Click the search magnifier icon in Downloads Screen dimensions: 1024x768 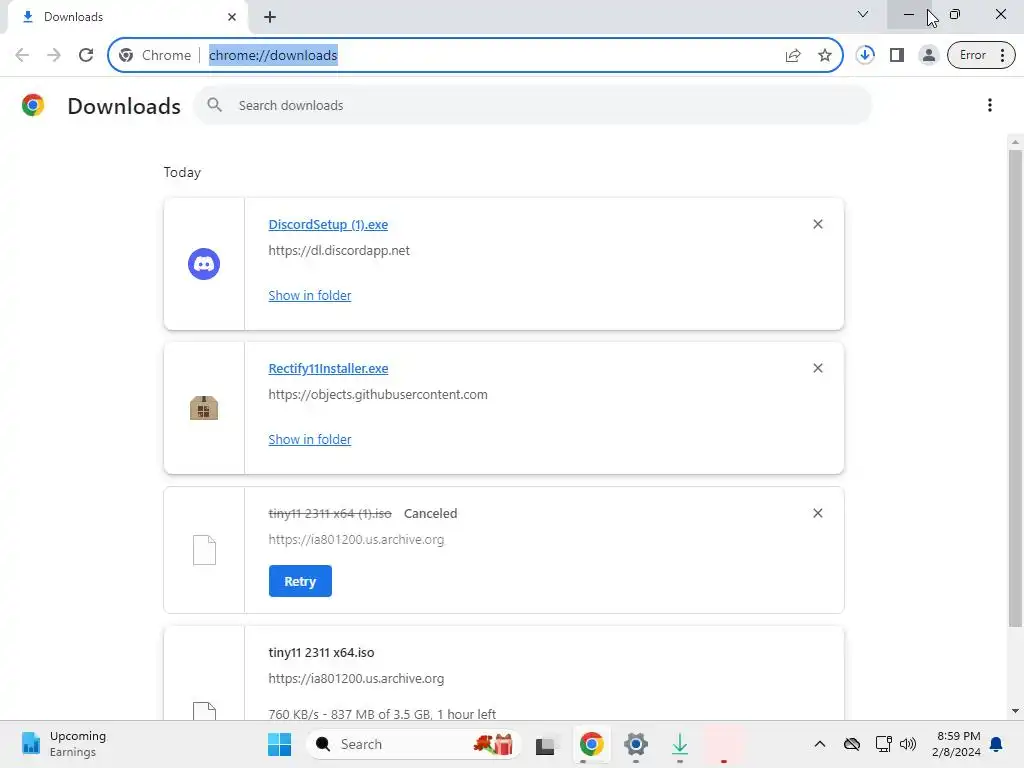pos(214,104)
